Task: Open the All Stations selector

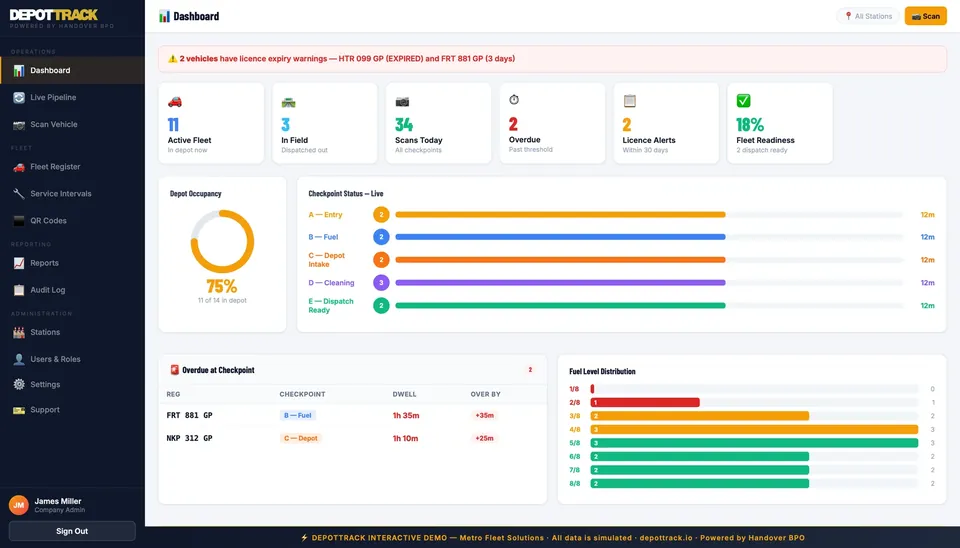Action: pos(868,17)
